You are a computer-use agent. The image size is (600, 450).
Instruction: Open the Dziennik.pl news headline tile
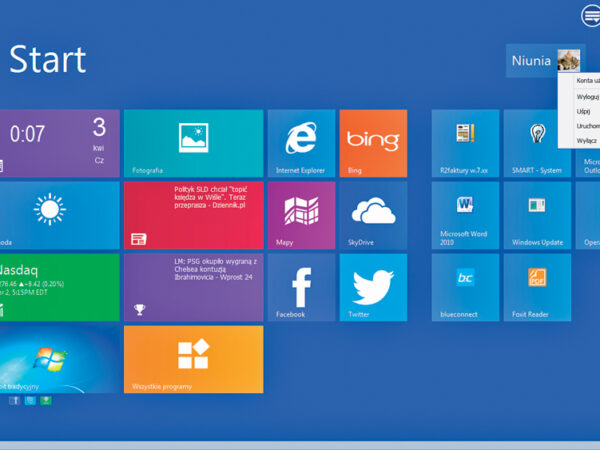coord(193,215)
